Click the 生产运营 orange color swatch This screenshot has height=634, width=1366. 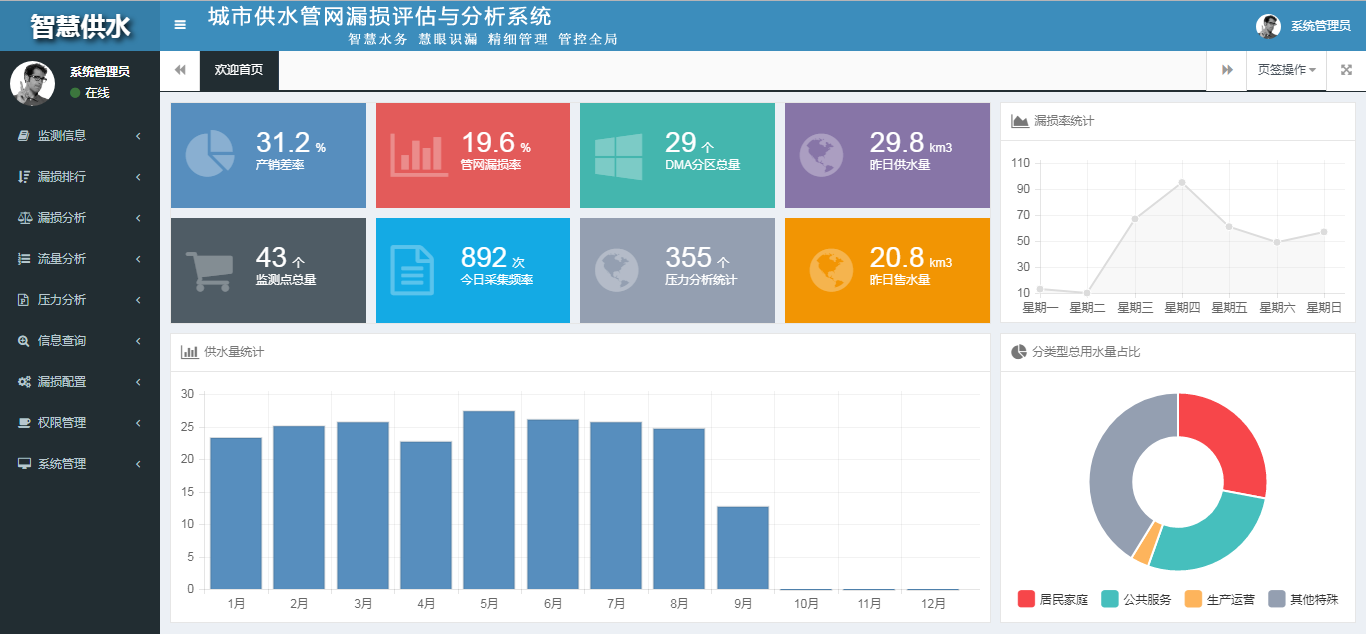coord(1193,599)
